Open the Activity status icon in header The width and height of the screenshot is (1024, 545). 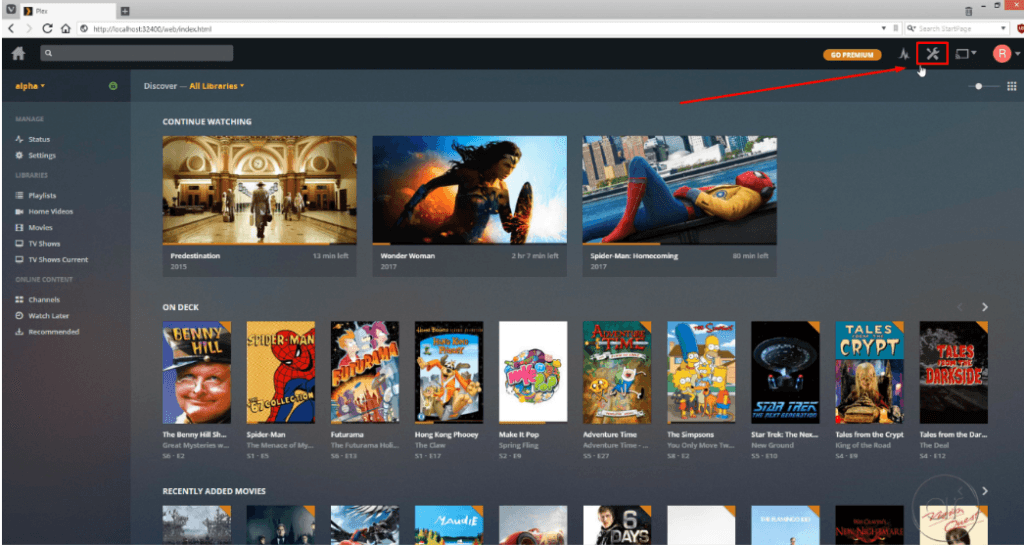(x=904, y=54)
